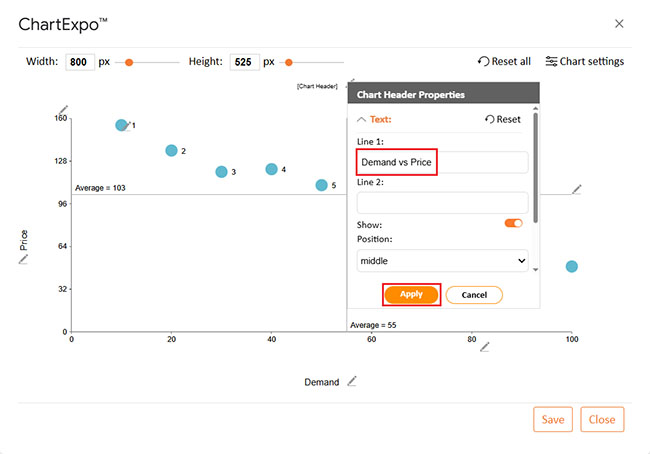Select data point labeled 3
This screenshot has height=454, width=650.
click(221, 172)
